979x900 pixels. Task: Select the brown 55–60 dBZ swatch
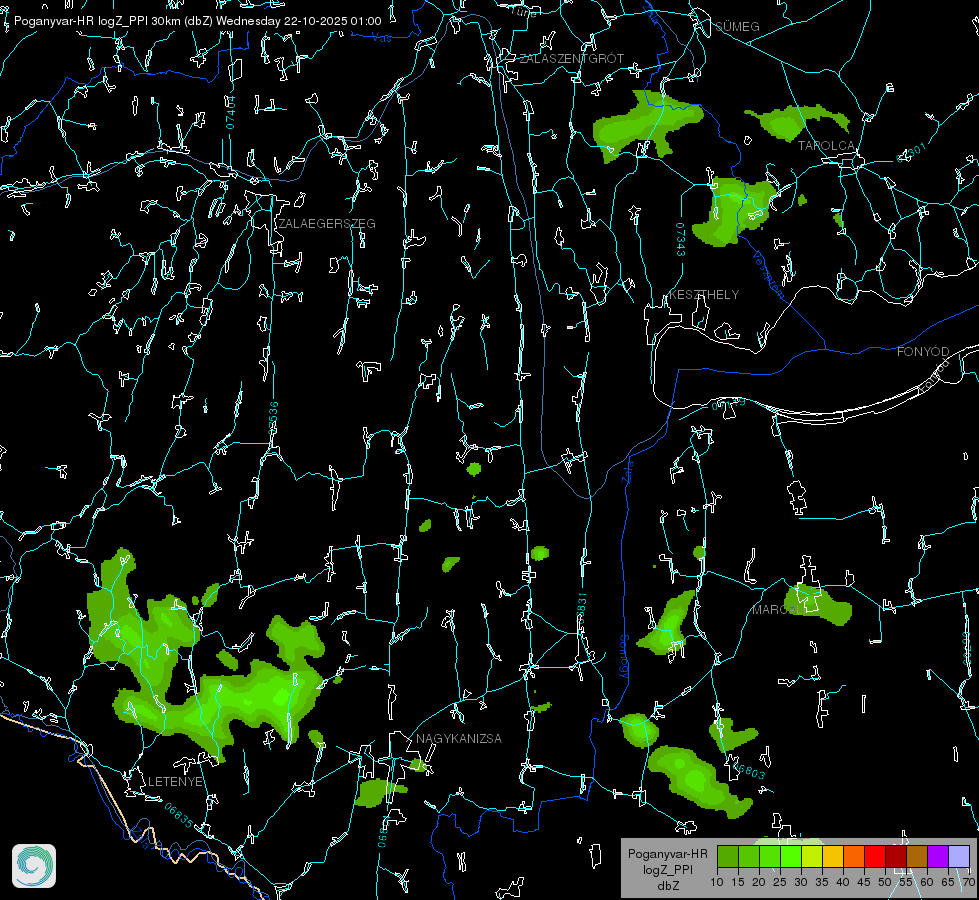pos(917,856)
